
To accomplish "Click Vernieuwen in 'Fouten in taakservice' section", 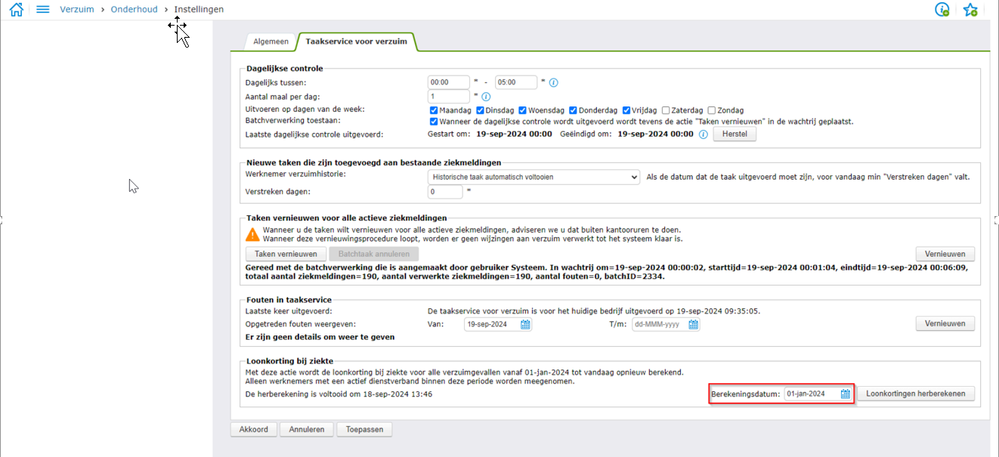I will click(945, 324).
